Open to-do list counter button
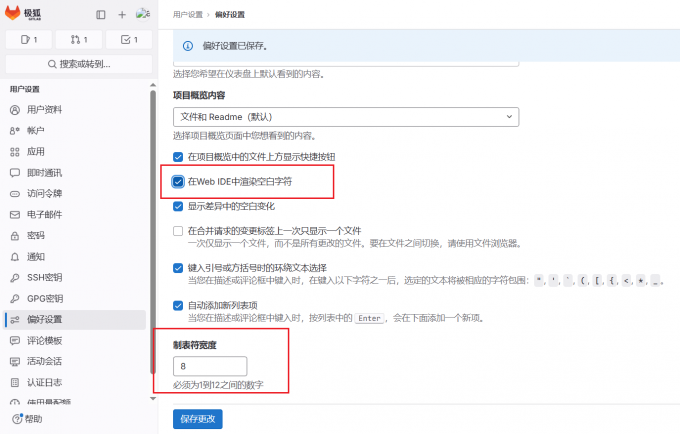680x434 pixels. [129, 39]
